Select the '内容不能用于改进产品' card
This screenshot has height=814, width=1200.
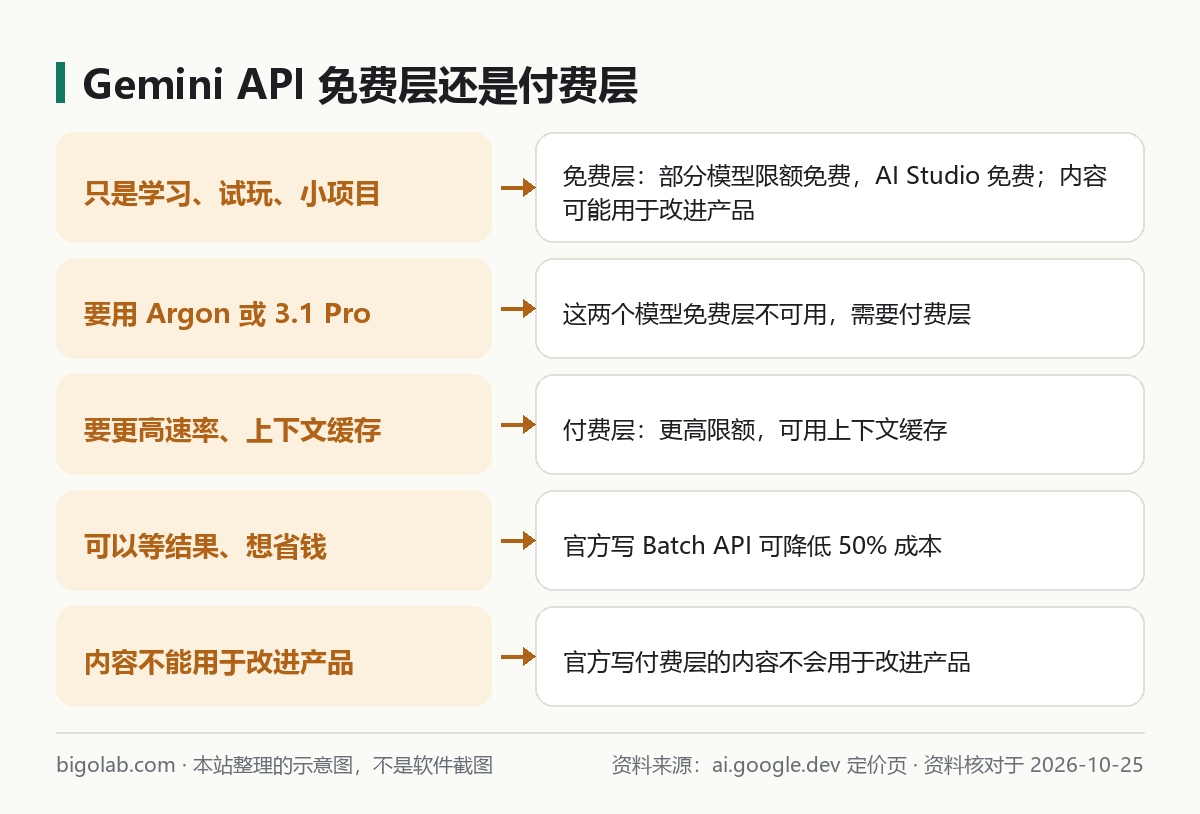coord(274,656)
